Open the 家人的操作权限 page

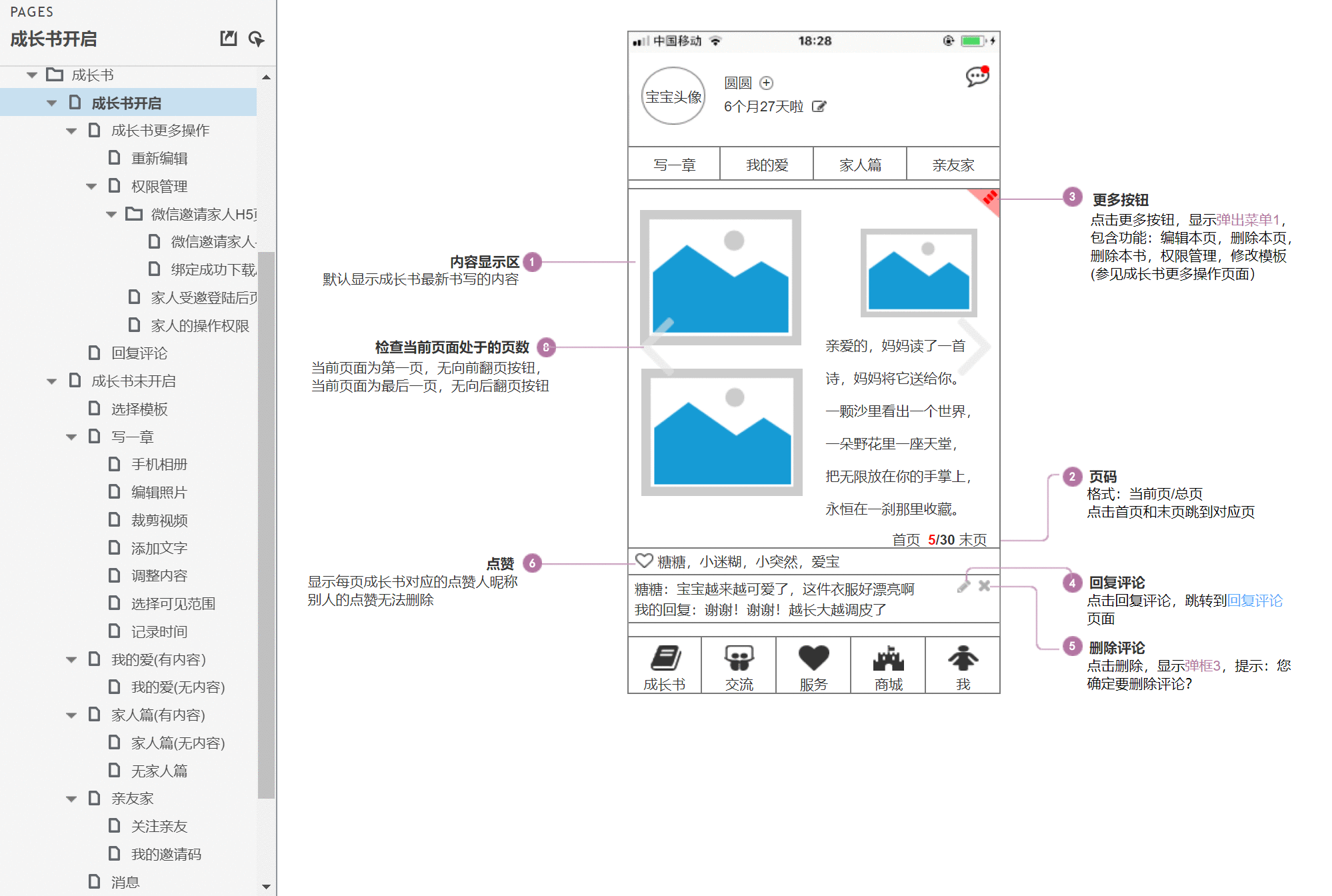[x=200, y=326]
